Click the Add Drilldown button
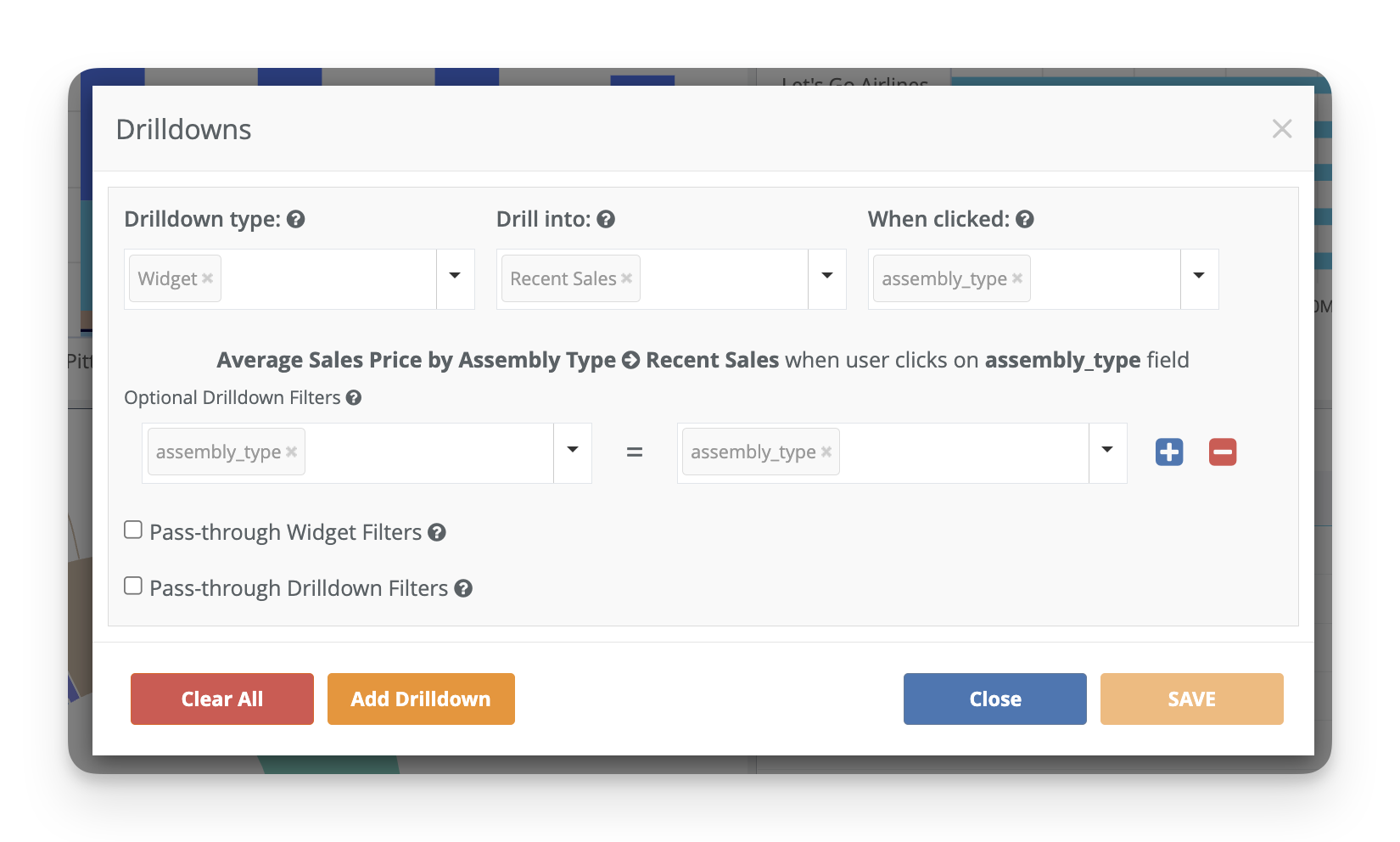The image size is (1400, 842). pos(421,699)
